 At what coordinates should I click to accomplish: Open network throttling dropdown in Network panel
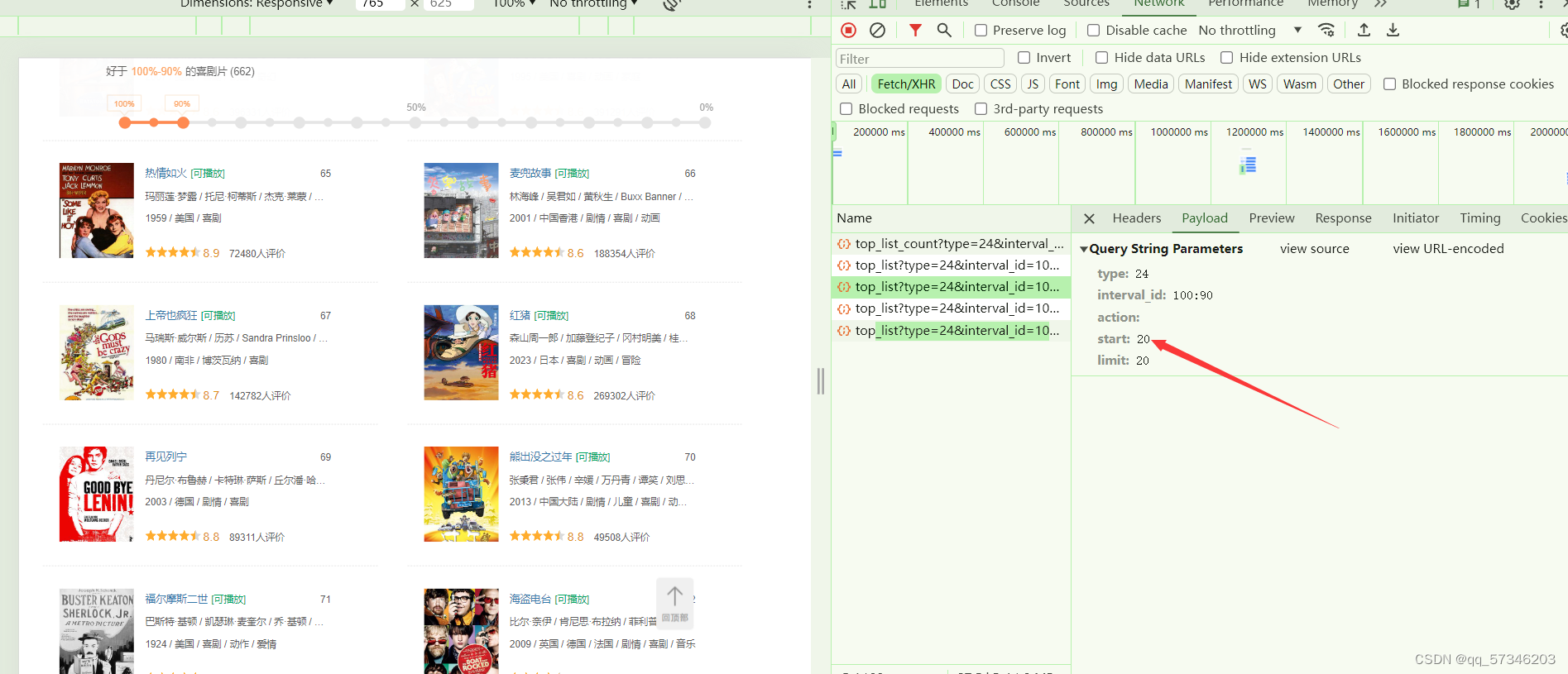pyautogui.click(x=1250, y=31)
